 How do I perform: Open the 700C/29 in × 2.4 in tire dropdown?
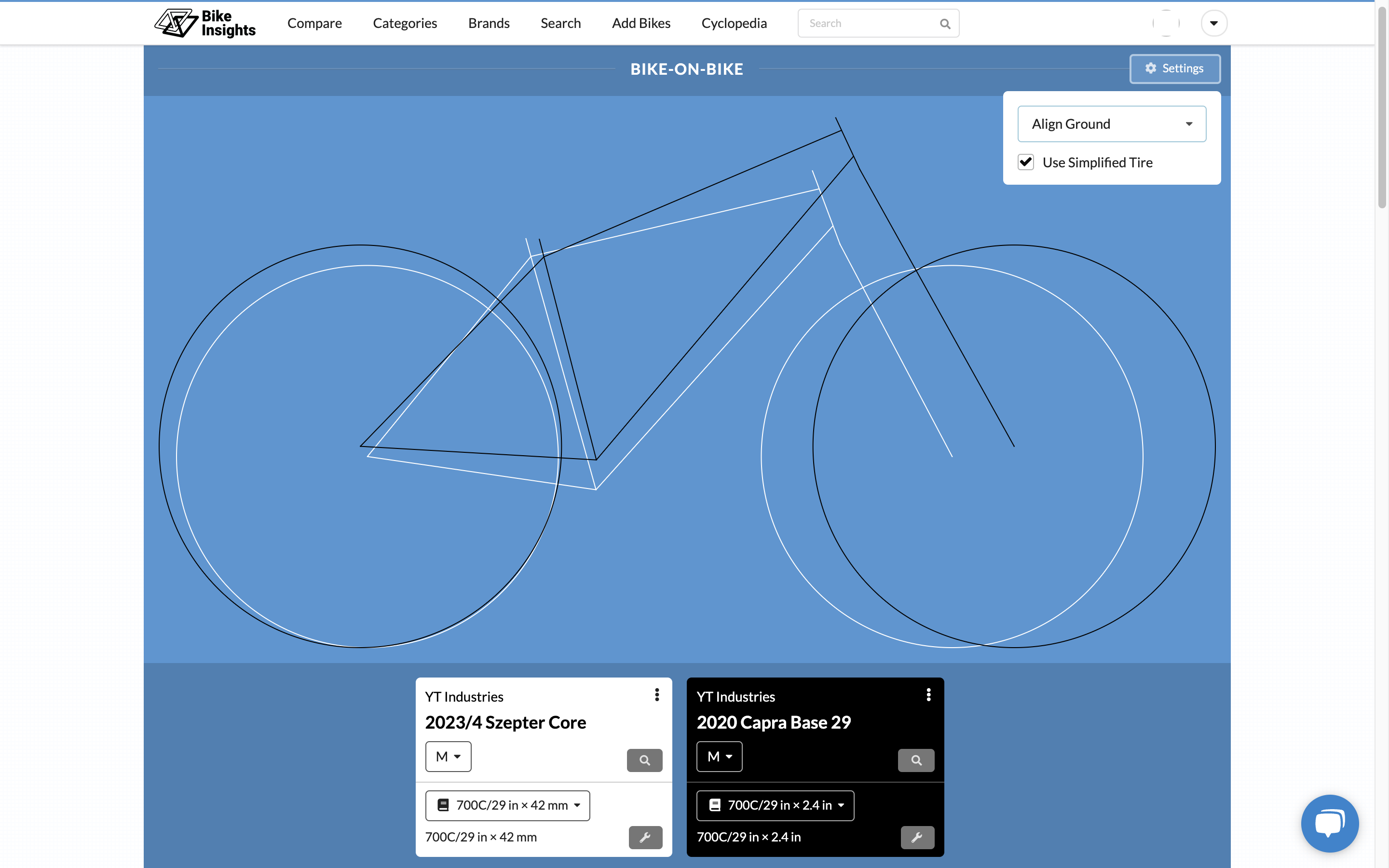pos(775,805)
